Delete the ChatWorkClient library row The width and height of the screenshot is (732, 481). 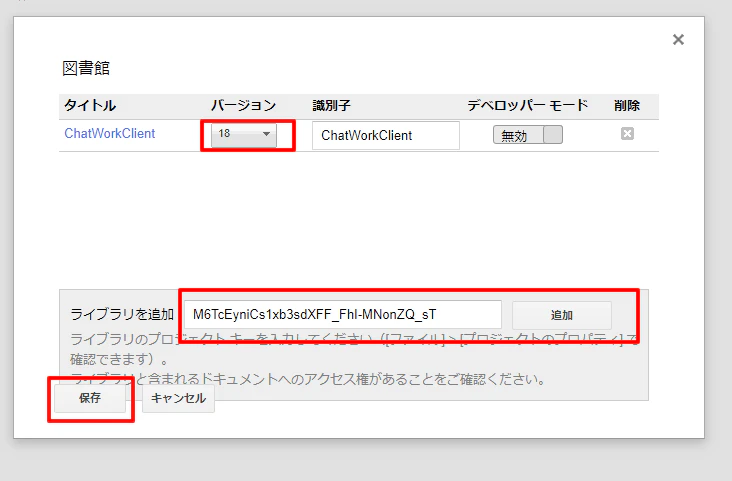click(627, 134)
